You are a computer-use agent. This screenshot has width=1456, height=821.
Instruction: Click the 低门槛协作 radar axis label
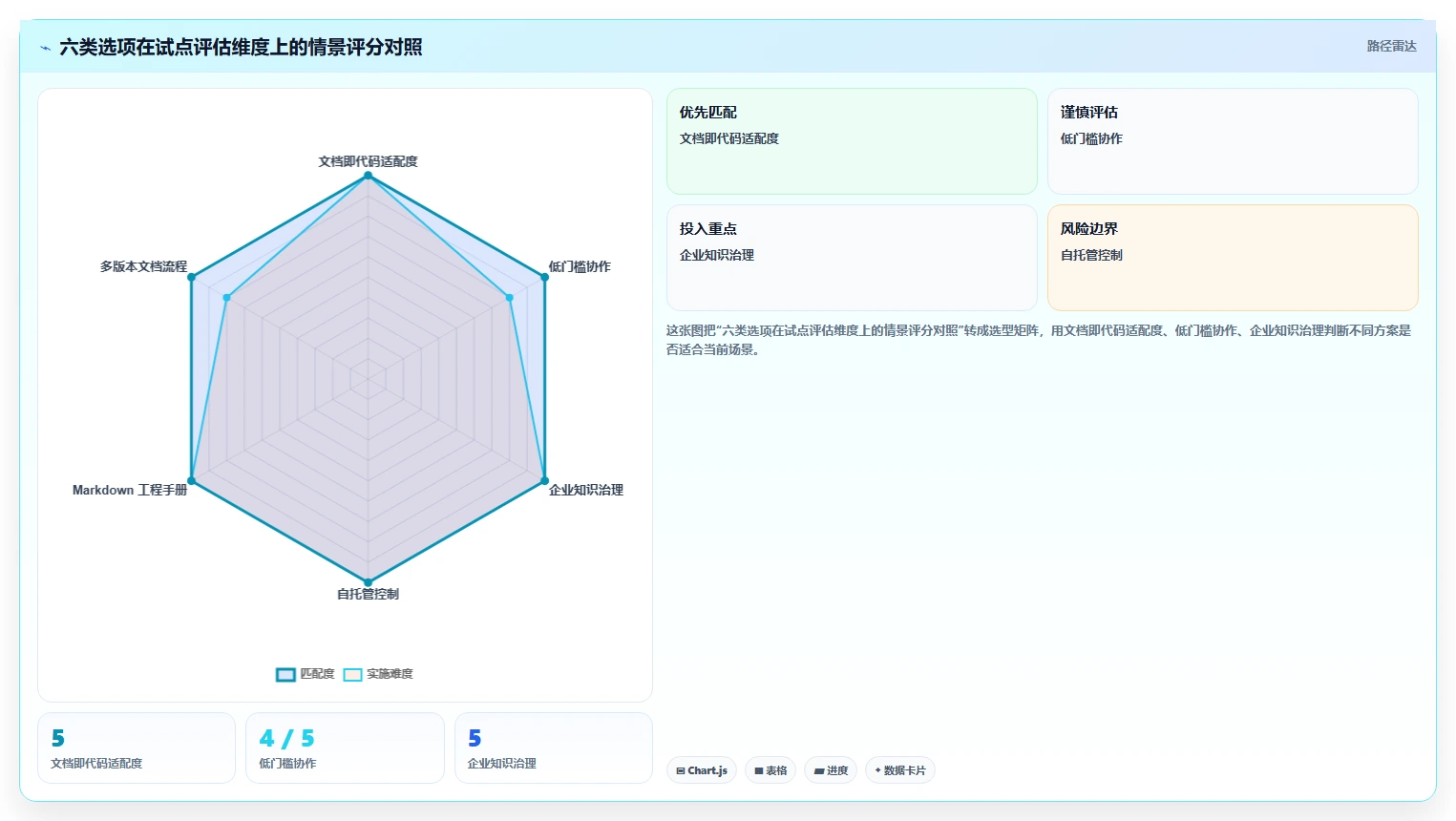coord(580,266)
